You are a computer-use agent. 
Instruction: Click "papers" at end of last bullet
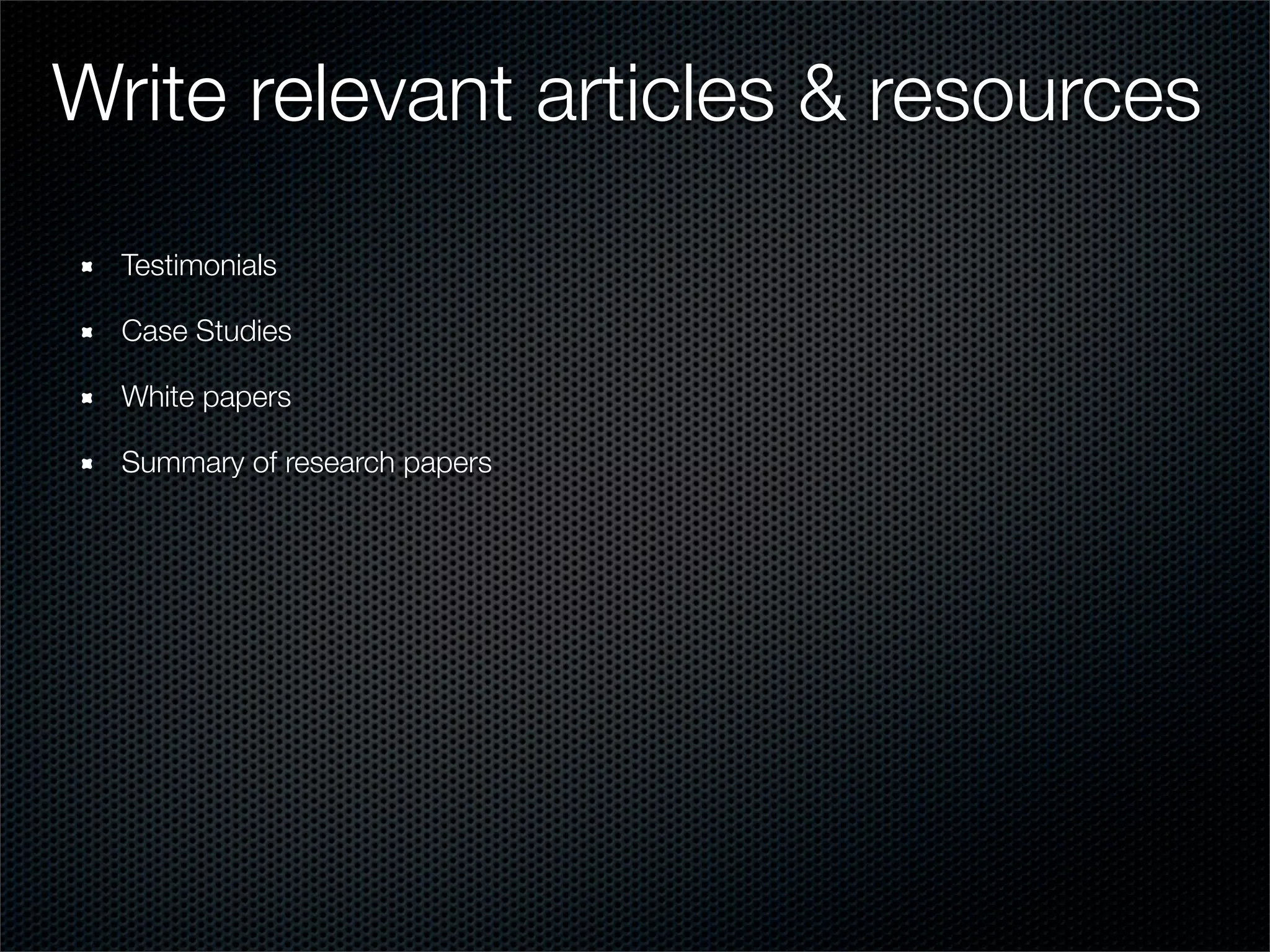(x=447, y=464)
